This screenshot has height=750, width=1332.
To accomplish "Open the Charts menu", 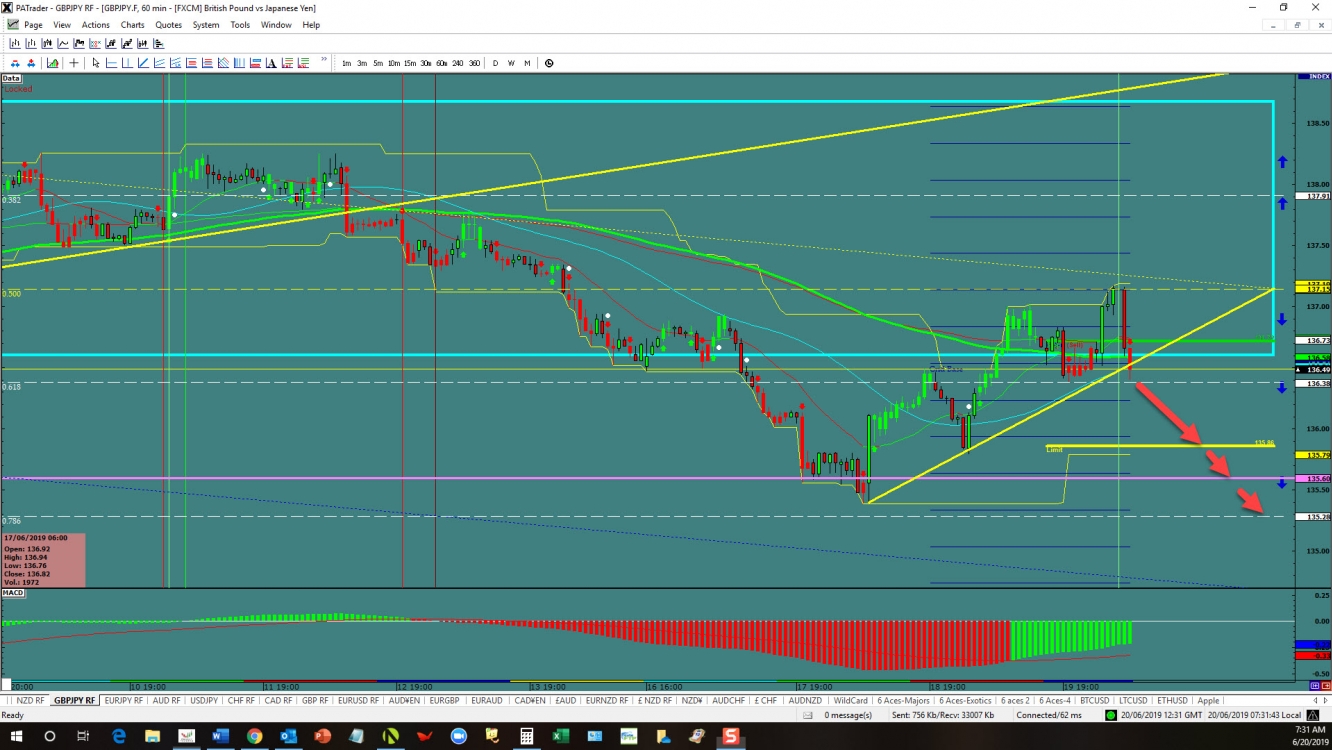I will (132, 25).
